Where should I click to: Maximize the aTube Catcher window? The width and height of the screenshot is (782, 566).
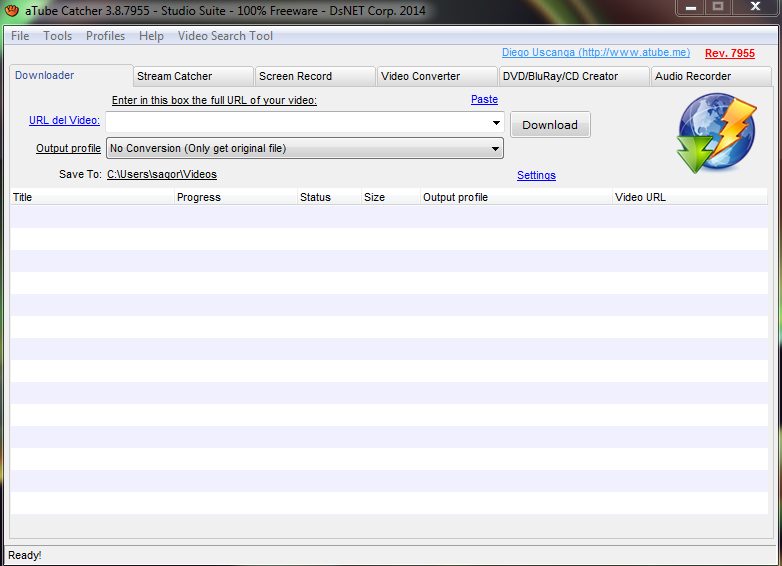(718, 7)
